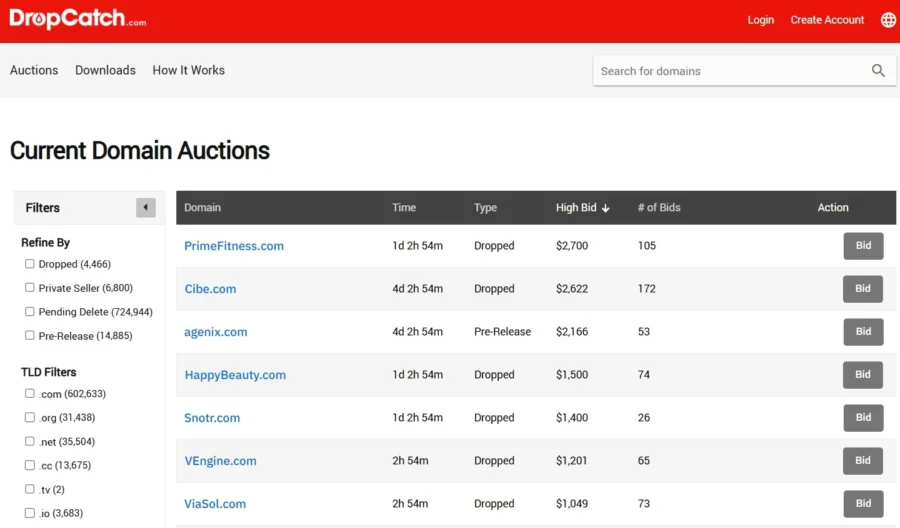Screen dimensions: 900x528
Task: Click the $2,622 high bid value
Action: (572, 289)
